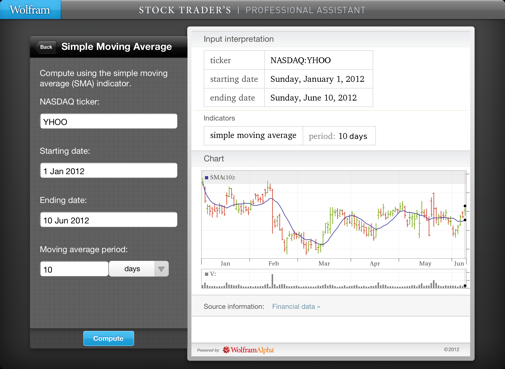Click the Stock Trader's Professional Assistant title
This screenshot has height=369, width=505.
pyautogui.click(x=252, y=10)
